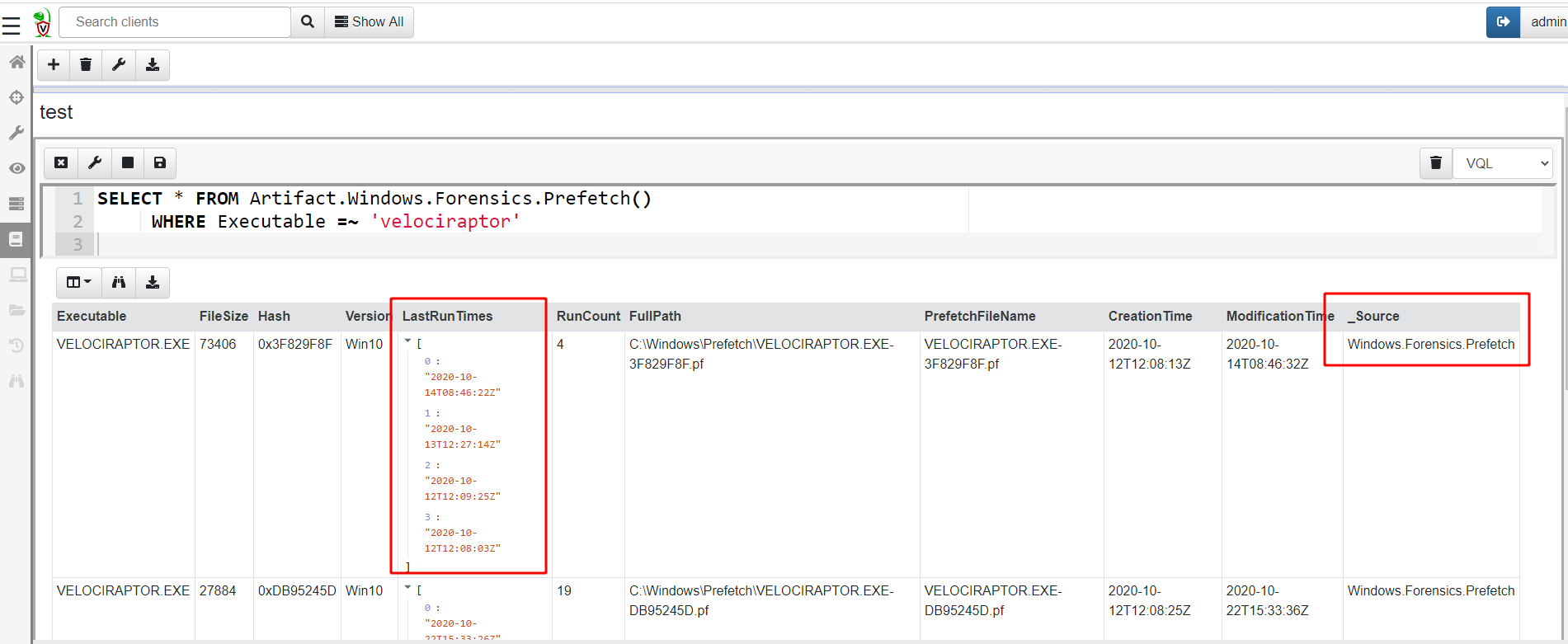
Task: Open Server Events eye icon in sidebar
Action: coord(16,168)
